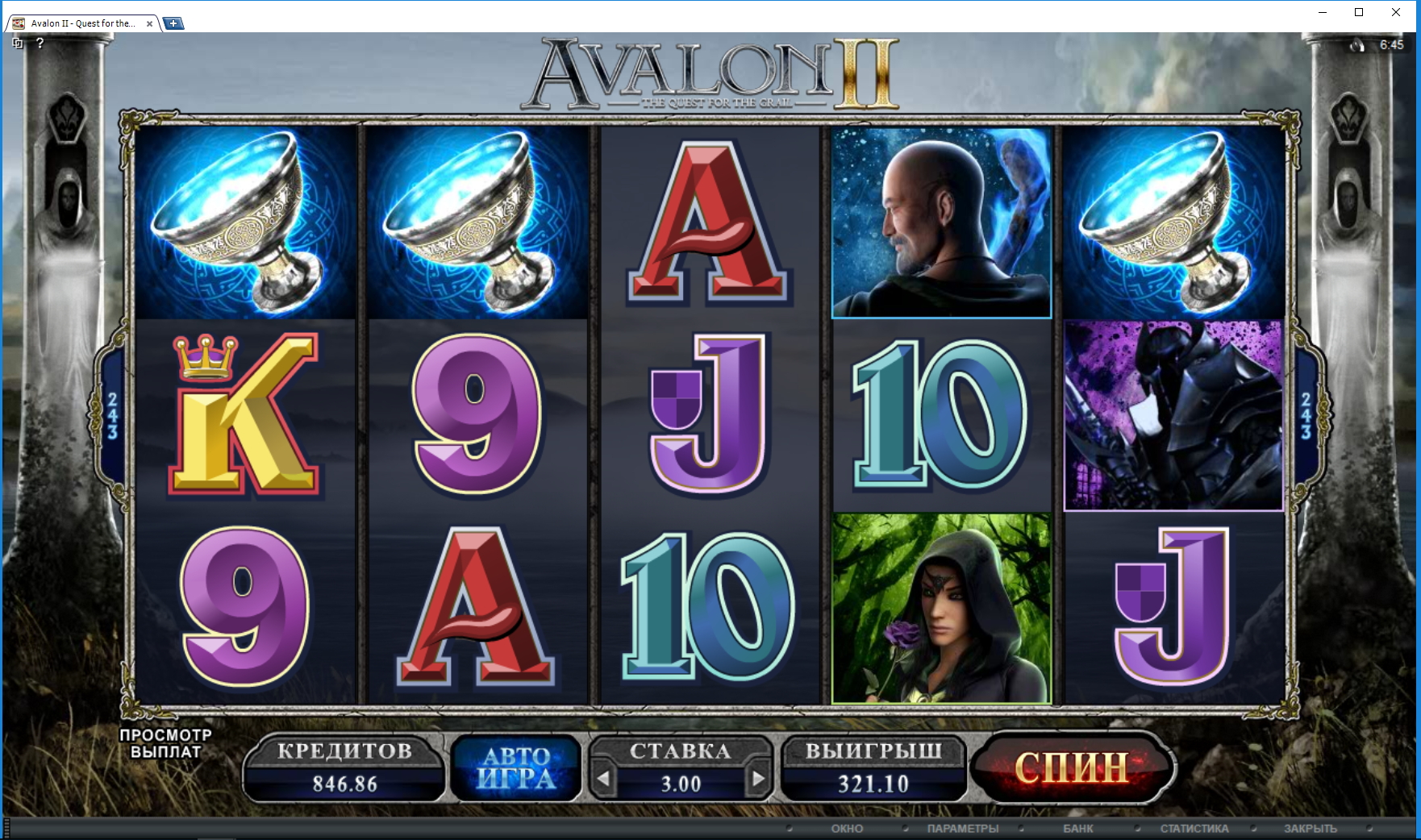Click the КРЕДИТОВ credits display
The width and height of the screenshot is (1421, 840).
[344, 768]
